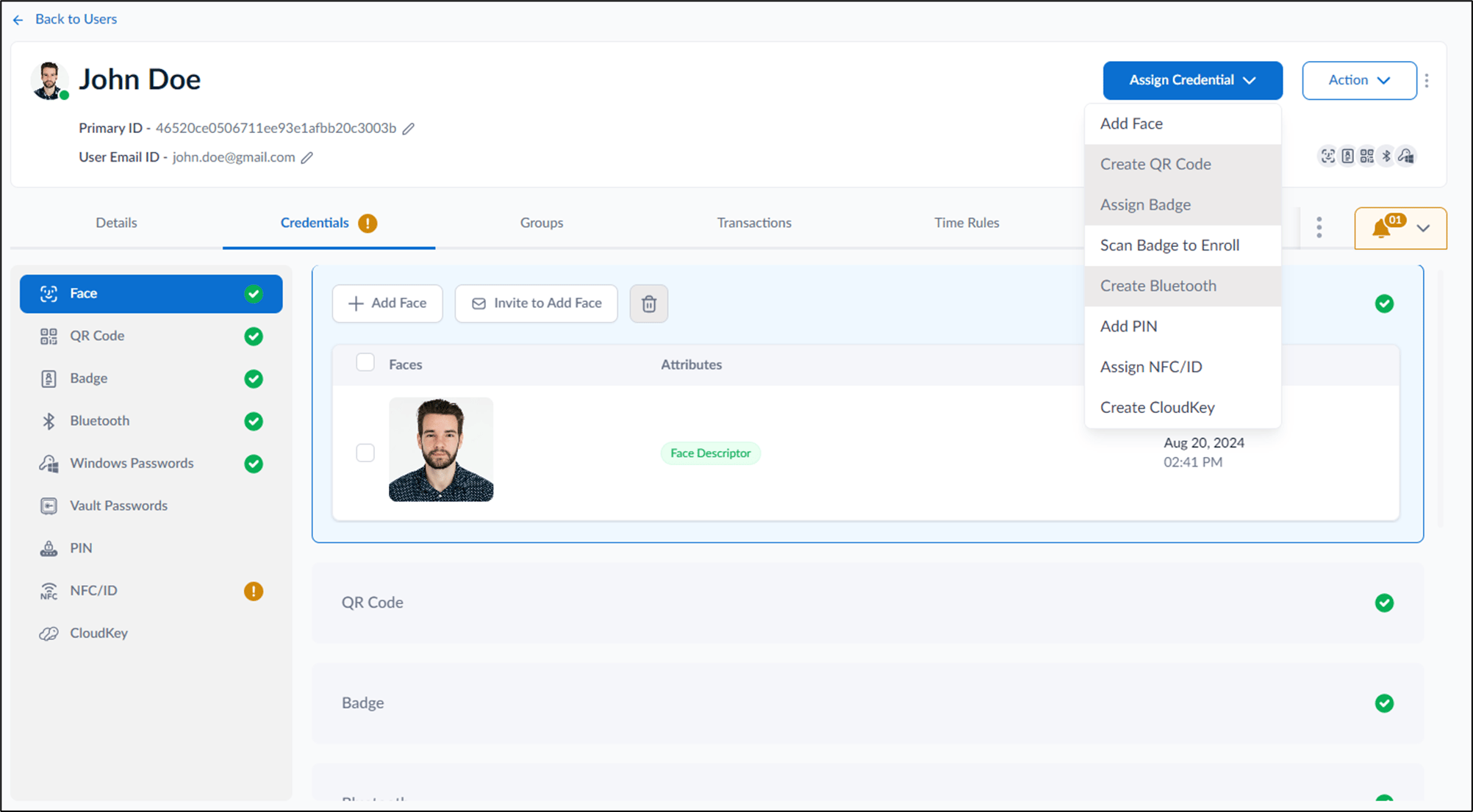This screenshot has height=812, width=1473.
Task: Click the pencil icon beside Primary ID
Action: pyautogui.click(x=409, y=129)
